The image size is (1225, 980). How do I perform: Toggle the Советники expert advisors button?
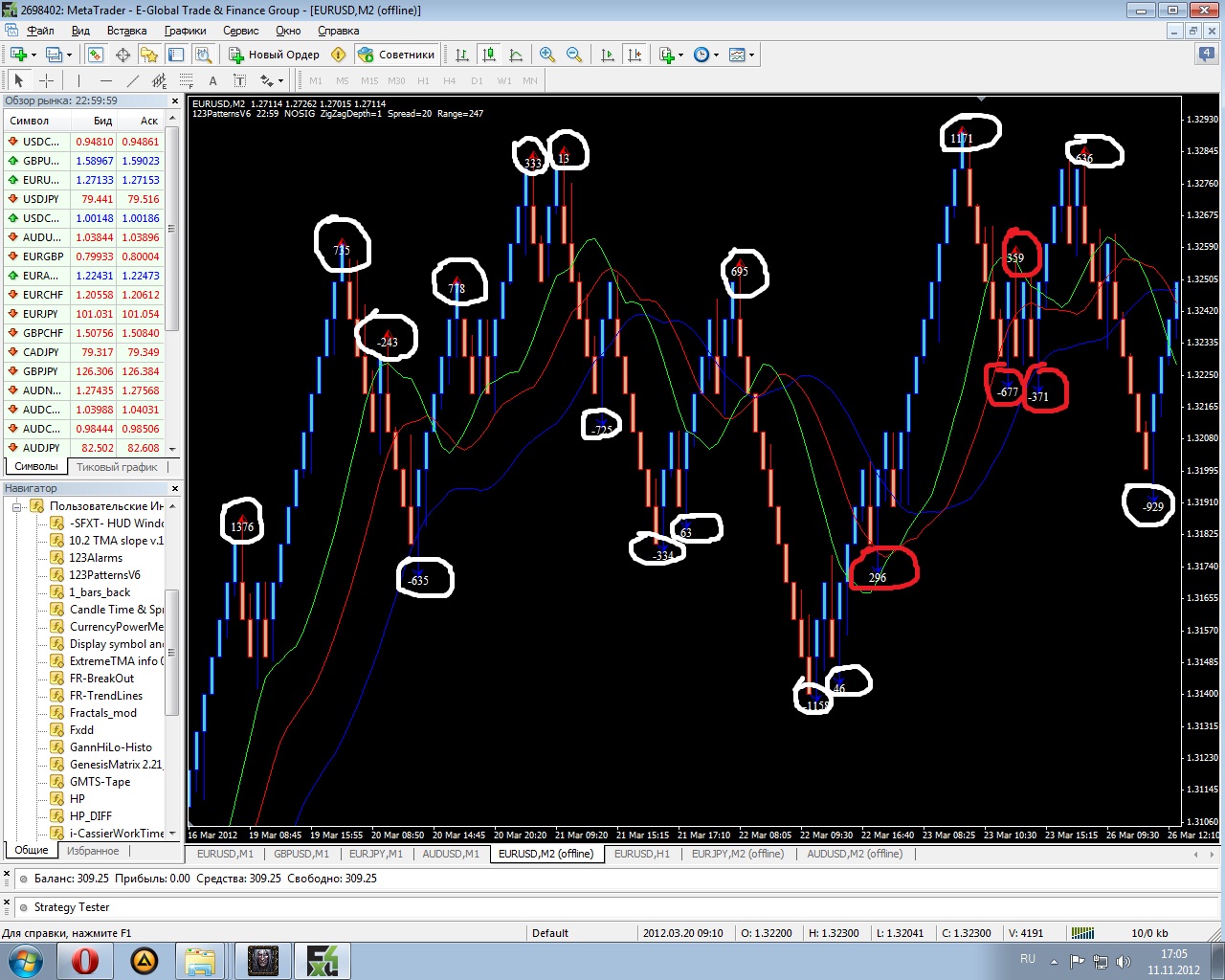tap(397, 55)
